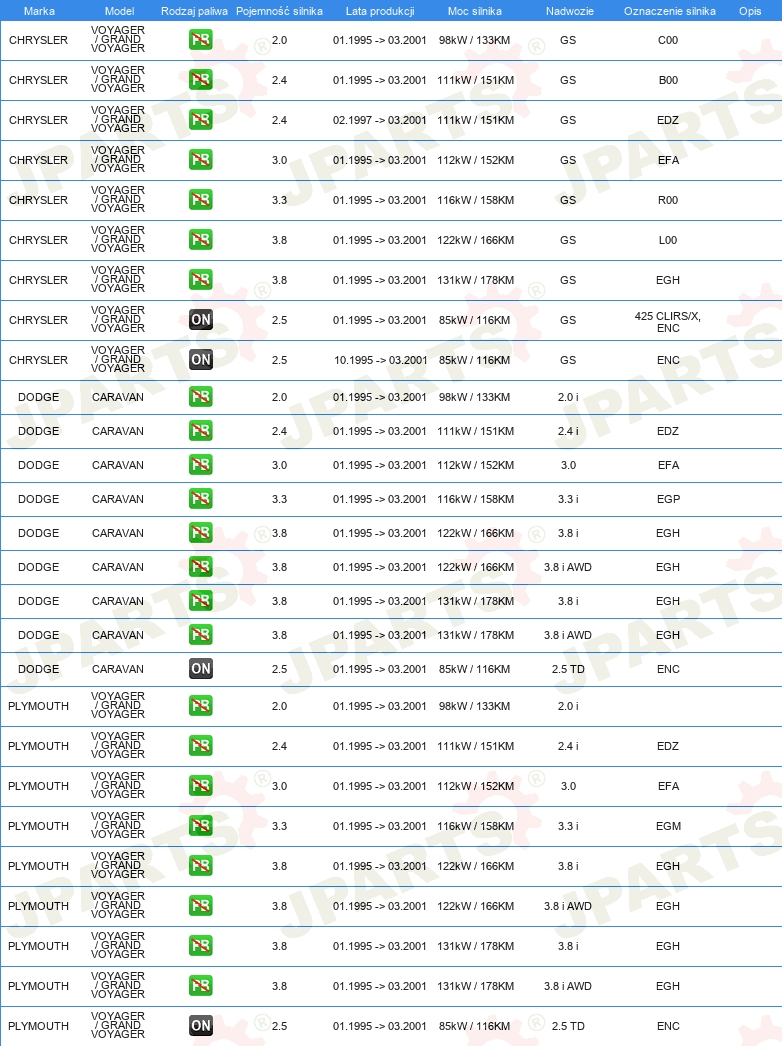Screen dimensions: 782x1046
Task: Click the petrol icon in Chrysler L00 row
Action: coord(201,240)
